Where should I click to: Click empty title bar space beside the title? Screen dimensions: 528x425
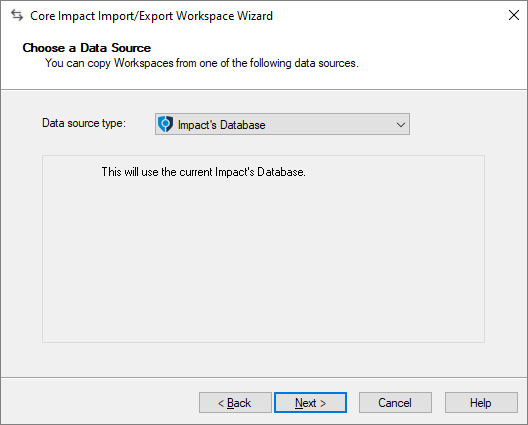click(387, 15)
